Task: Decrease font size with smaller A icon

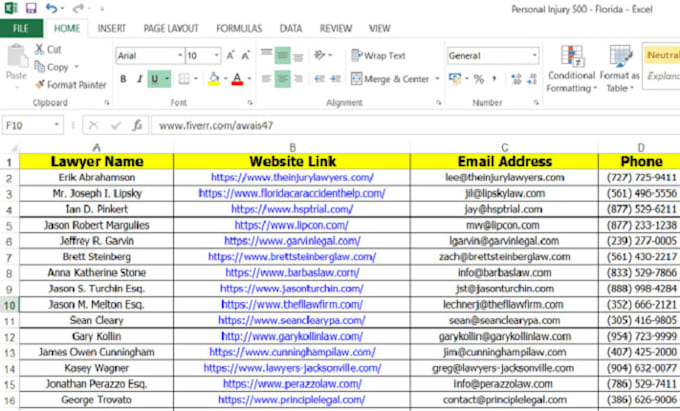Action: [245, 55]
